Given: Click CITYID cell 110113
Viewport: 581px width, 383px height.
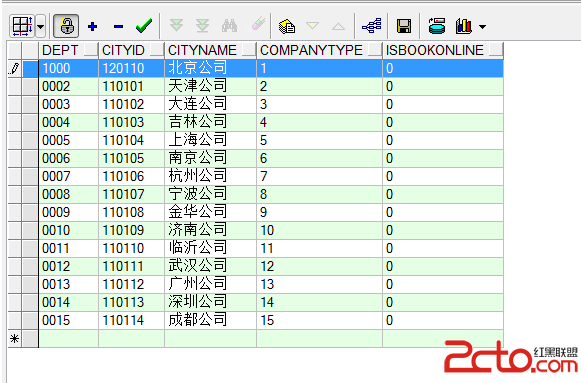Looking at the screenshot, I should click(132, 302).
